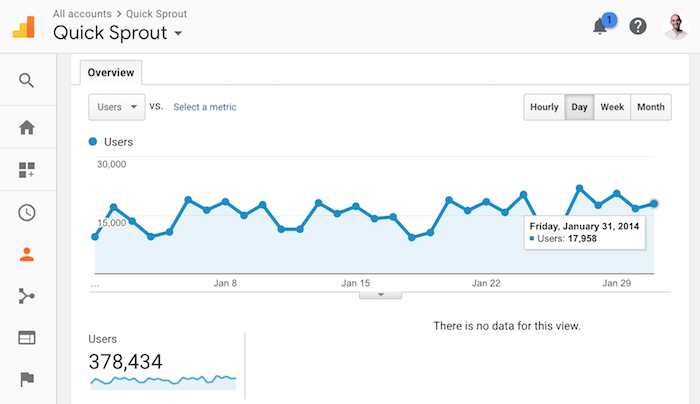Select the Day granularity button
Image resolution: width=700 pixels, height=404 pixels.
click(x=579, y=107)
